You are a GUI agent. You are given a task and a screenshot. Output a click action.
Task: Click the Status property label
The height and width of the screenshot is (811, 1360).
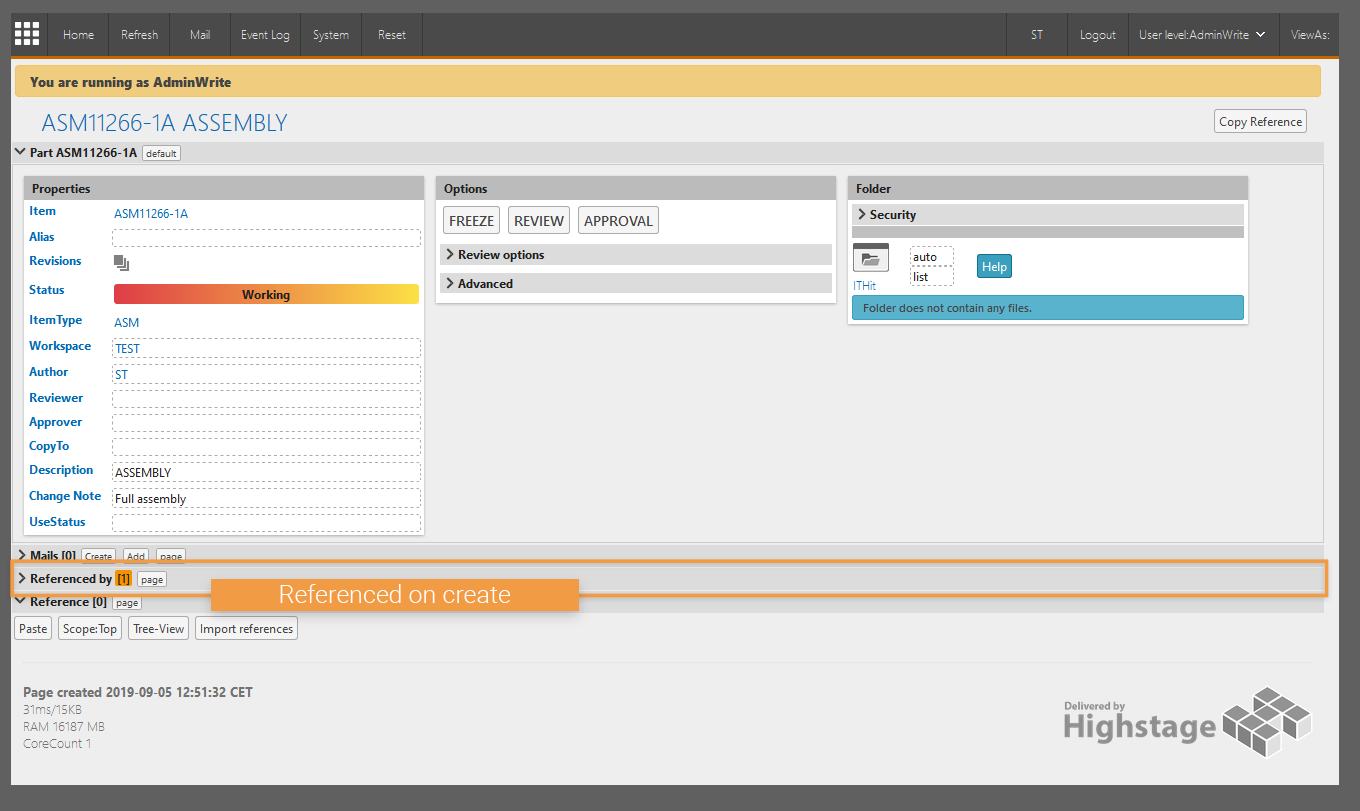coord(46,290)
